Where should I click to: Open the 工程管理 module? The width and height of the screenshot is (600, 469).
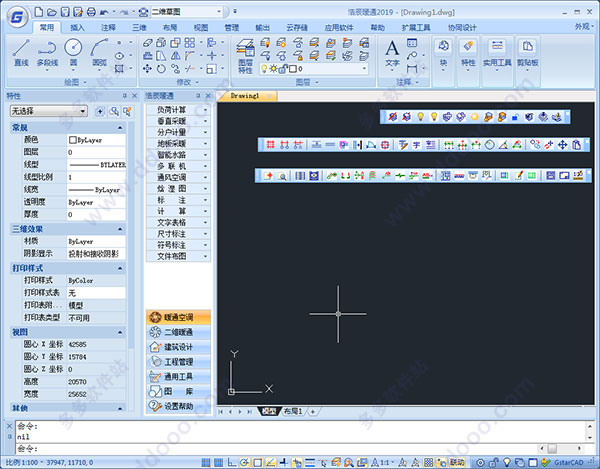click(178, 362)
